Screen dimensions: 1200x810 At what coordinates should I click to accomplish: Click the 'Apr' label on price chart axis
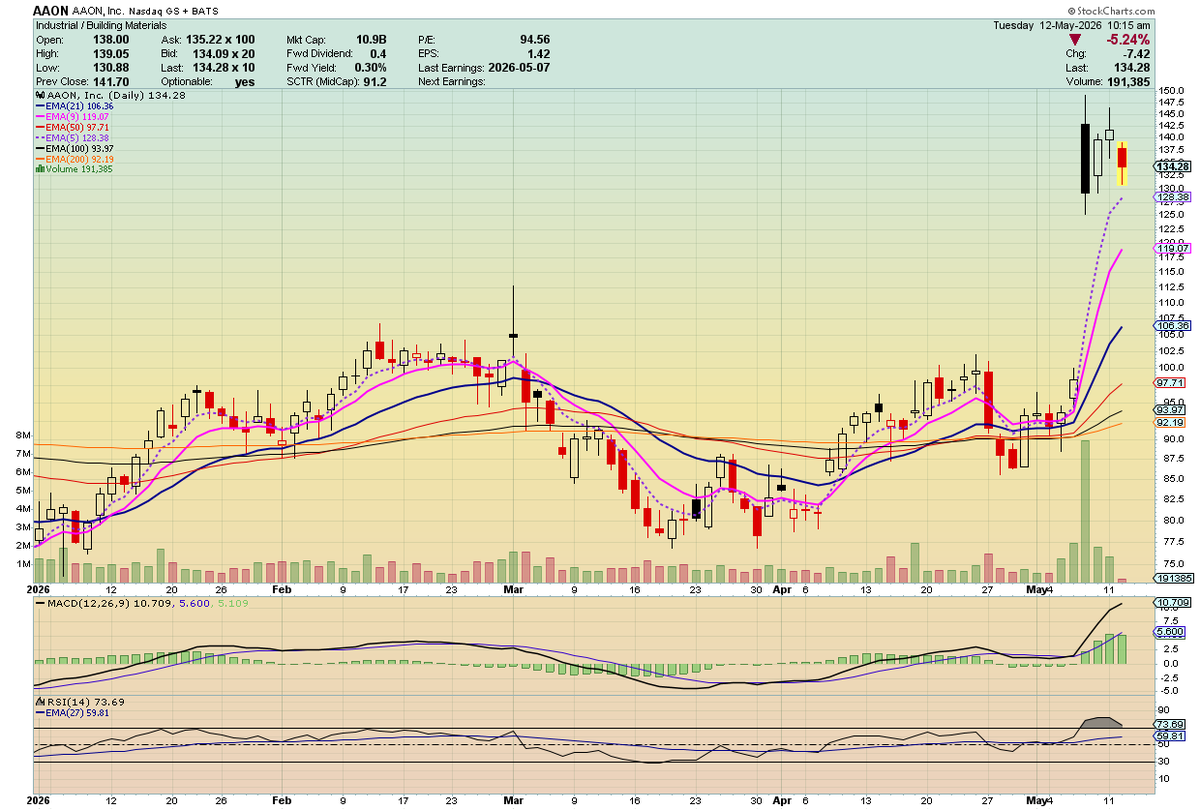pyautogui.click(x=783, y=591)
